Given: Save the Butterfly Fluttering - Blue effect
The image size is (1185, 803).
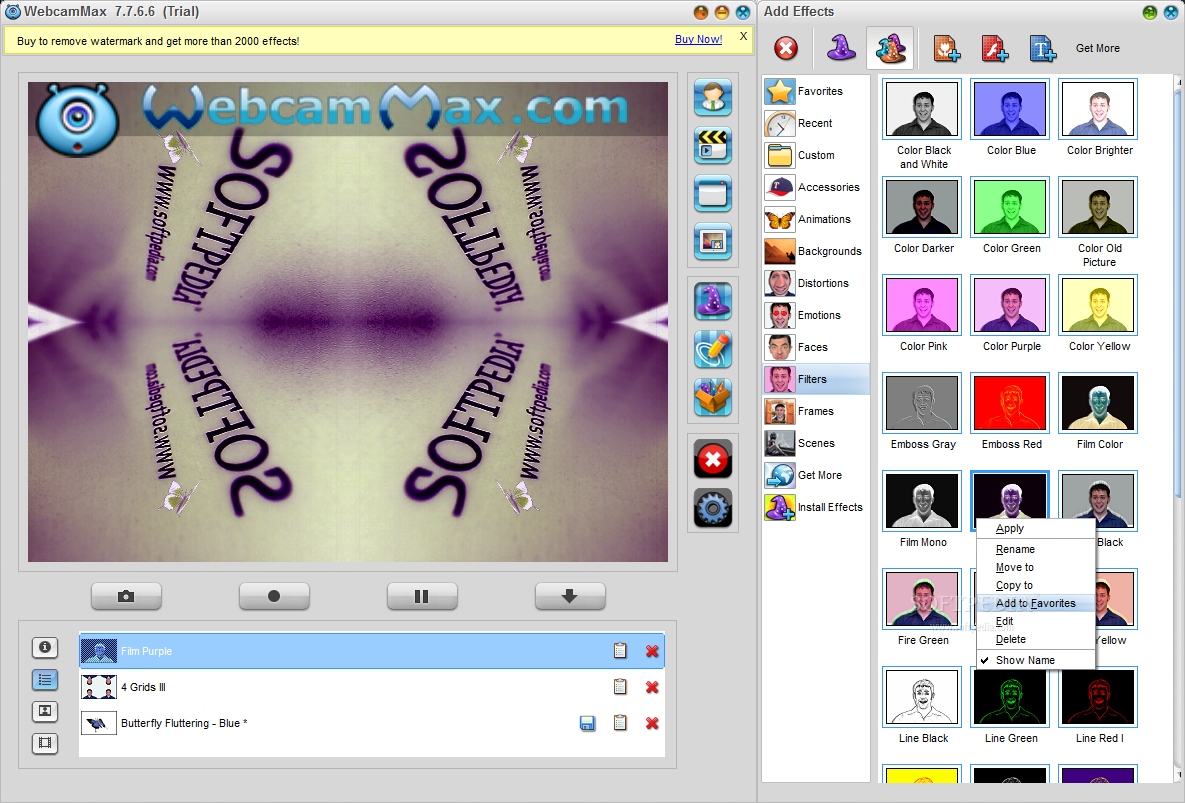Looking at the screenshot, I should pos(587,724).
